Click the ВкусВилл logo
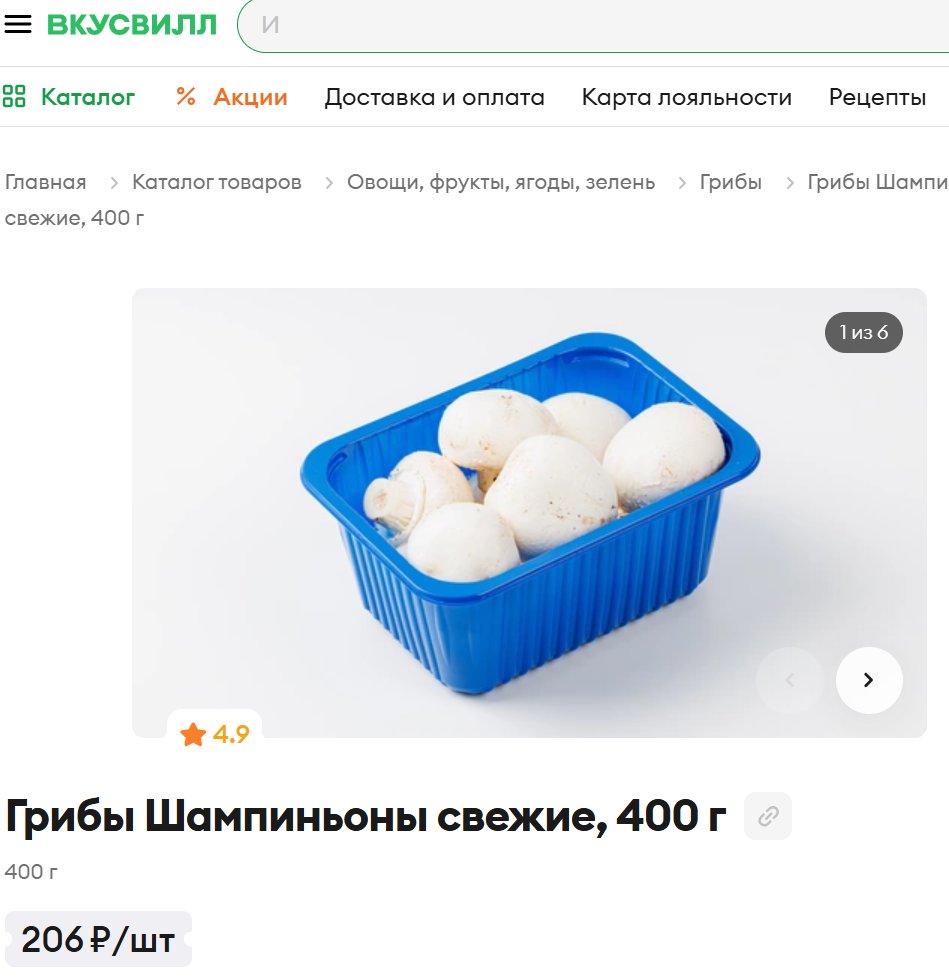The width and height of the screenshot is (949, 978). [x=132, y=24]
